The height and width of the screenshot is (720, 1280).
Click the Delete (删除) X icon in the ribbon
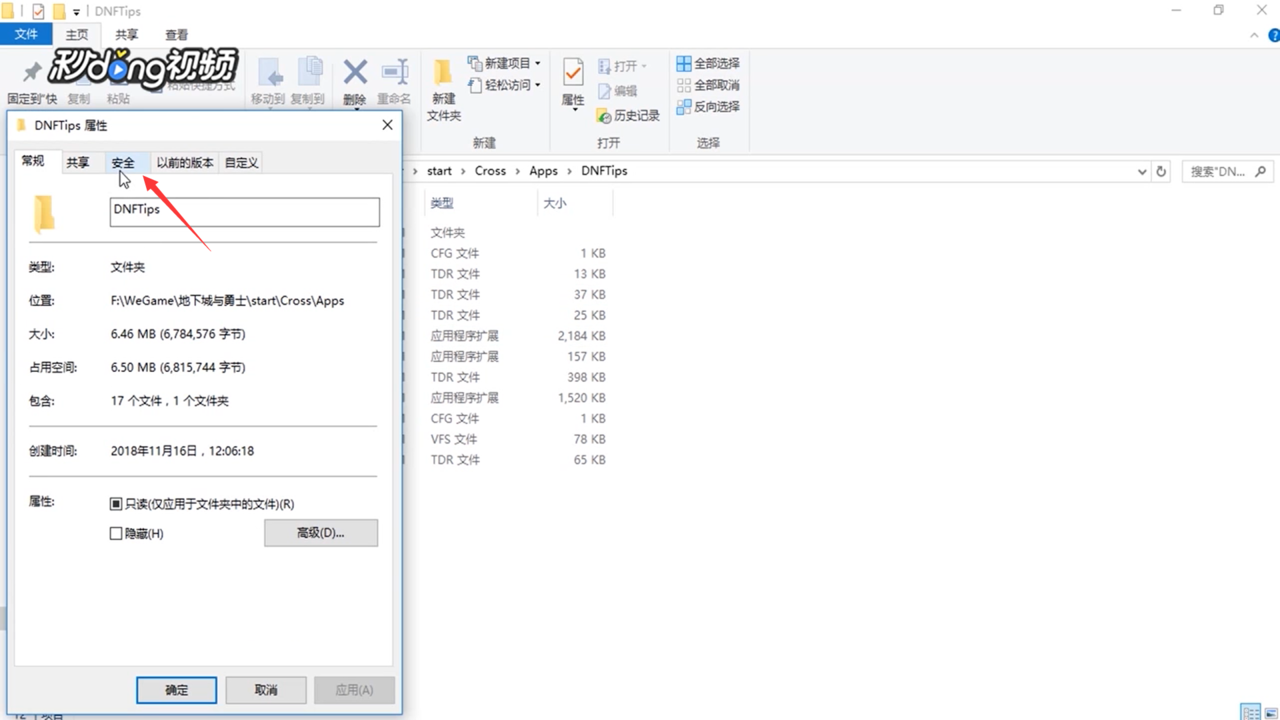355,72
